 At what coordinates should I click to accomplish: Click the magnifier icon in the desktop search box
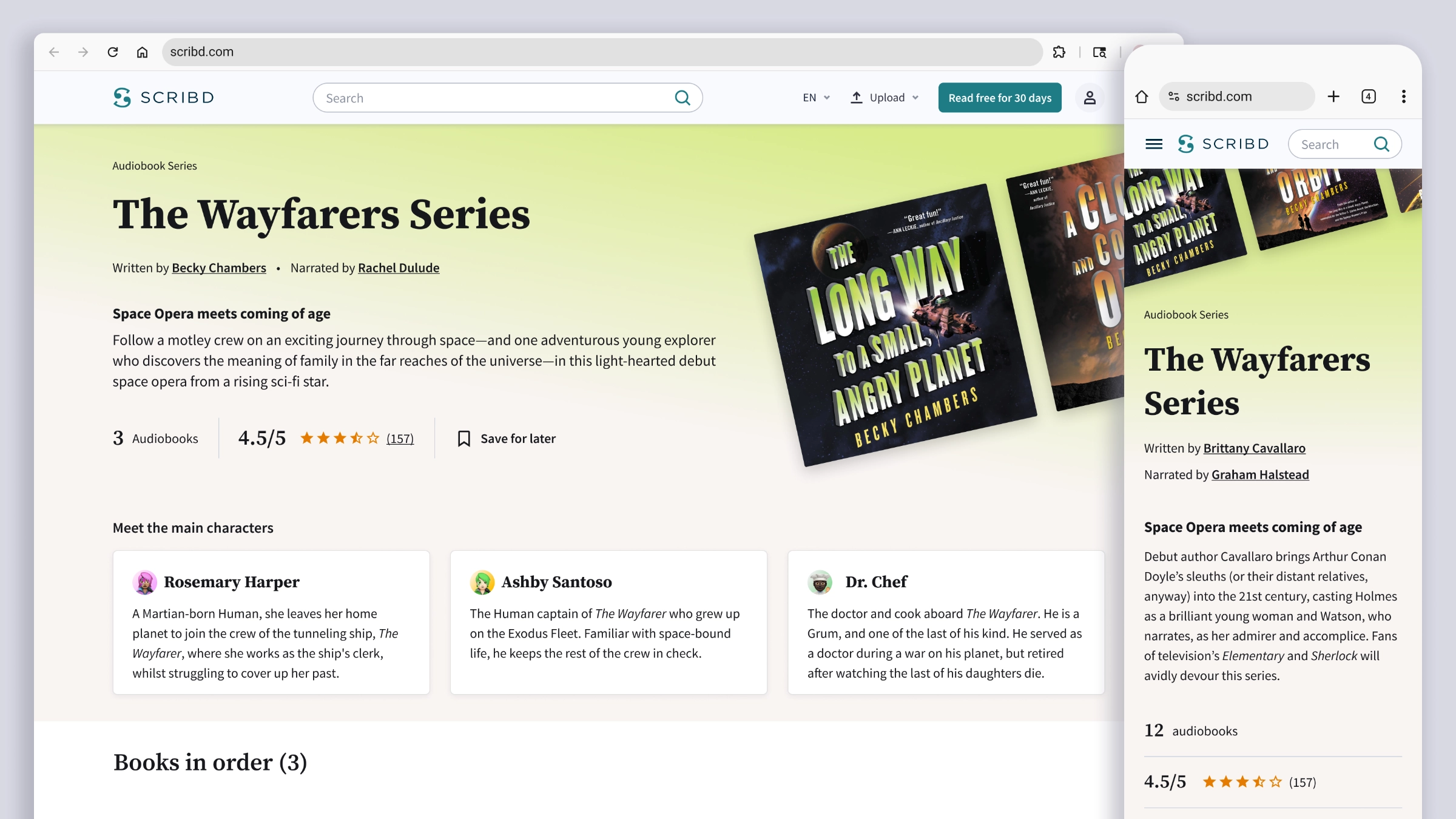[x=682, y=98]
